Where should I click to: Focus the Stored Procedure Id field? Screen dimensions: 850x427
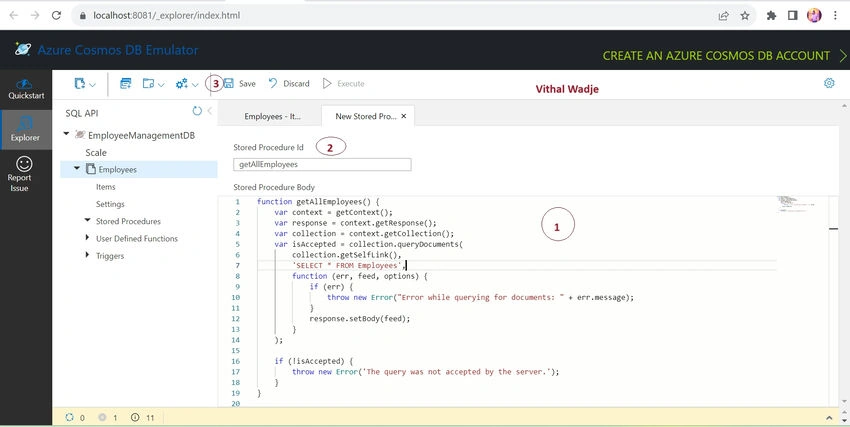322,164
